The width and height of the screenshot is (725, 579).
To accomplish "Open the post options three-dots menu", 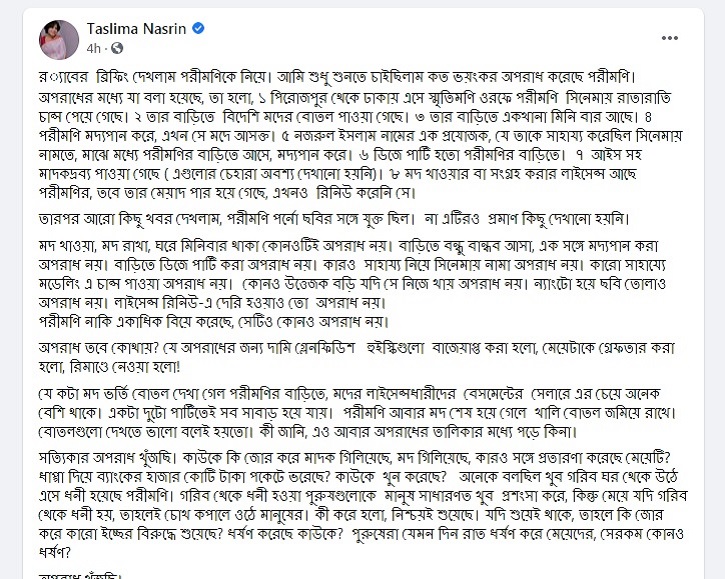I will coord(670,38).
